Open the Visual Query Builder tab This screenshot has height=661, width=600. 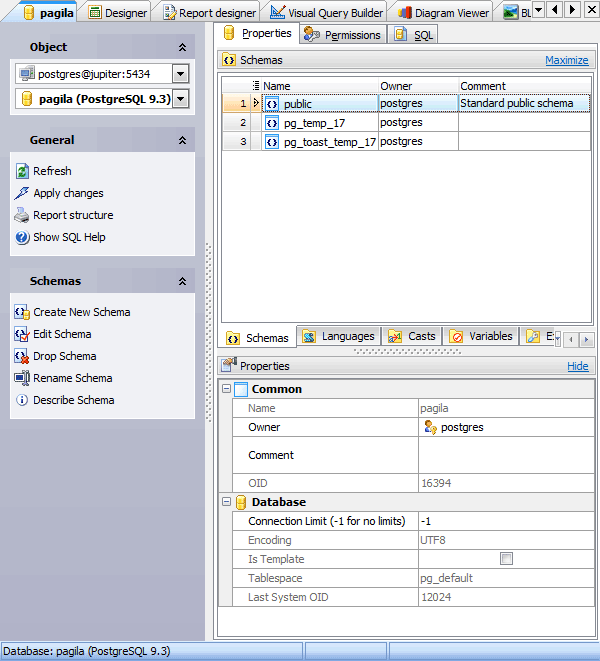(x=327, y=13)
